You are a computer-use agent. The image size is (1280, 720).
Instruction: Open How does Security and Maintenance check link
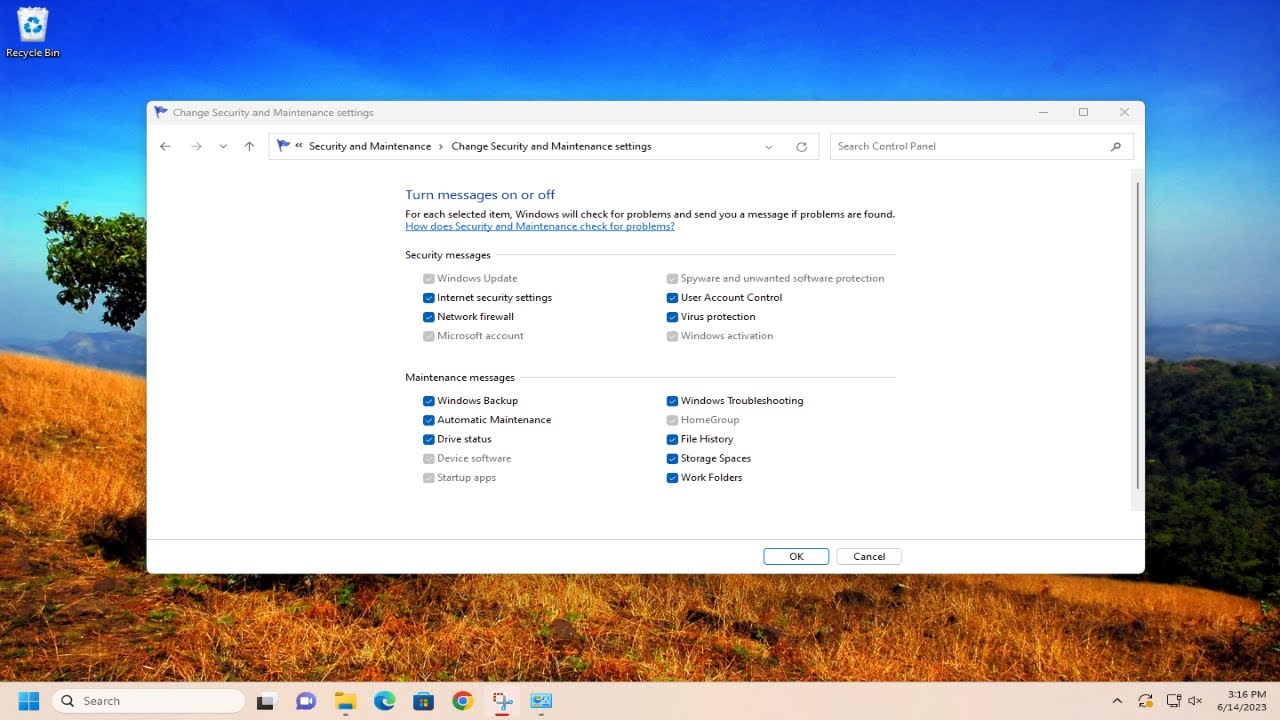click(540, 226)
